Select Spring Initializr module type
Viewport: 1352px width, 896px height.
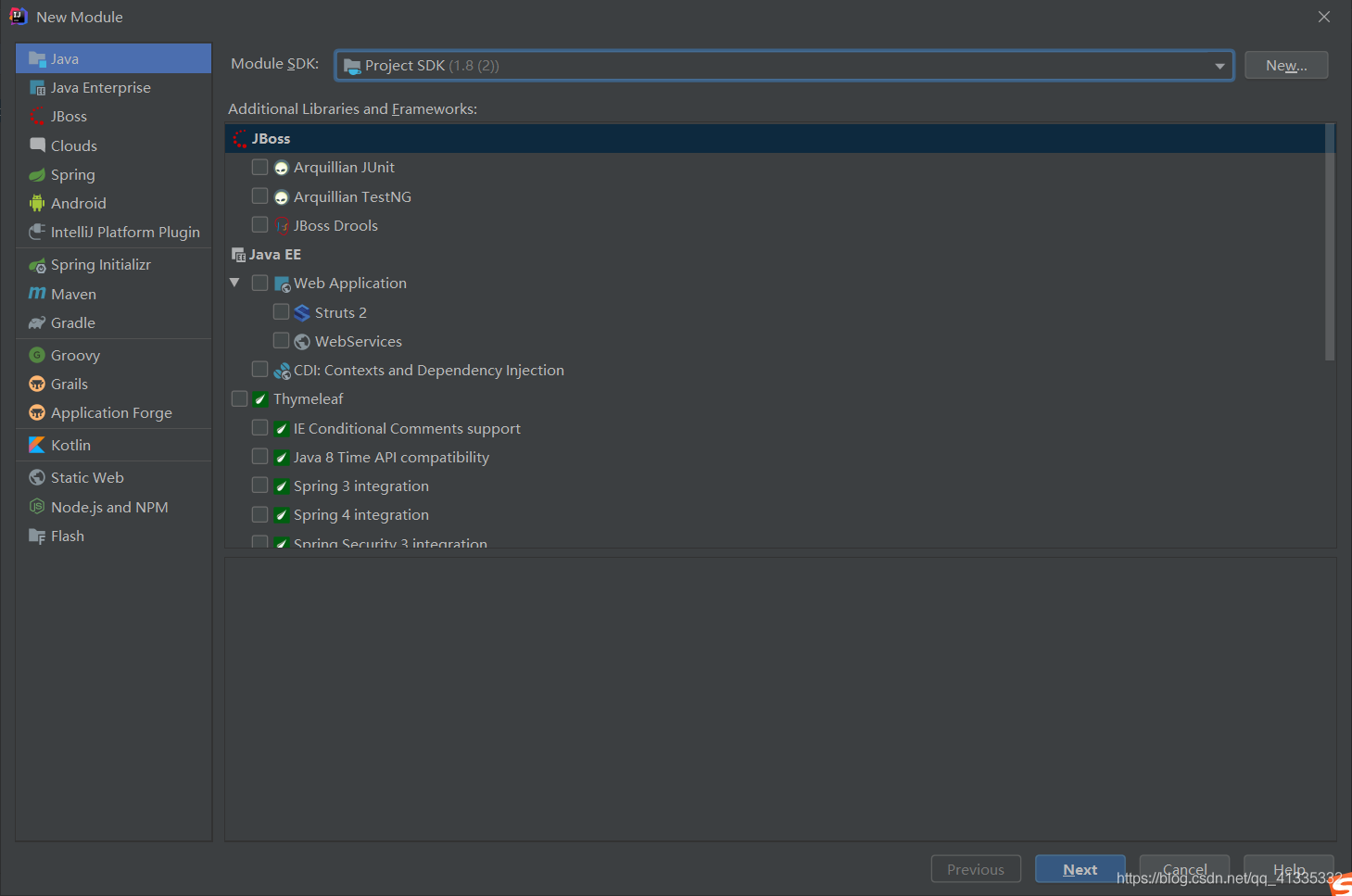tap(113, 265)
